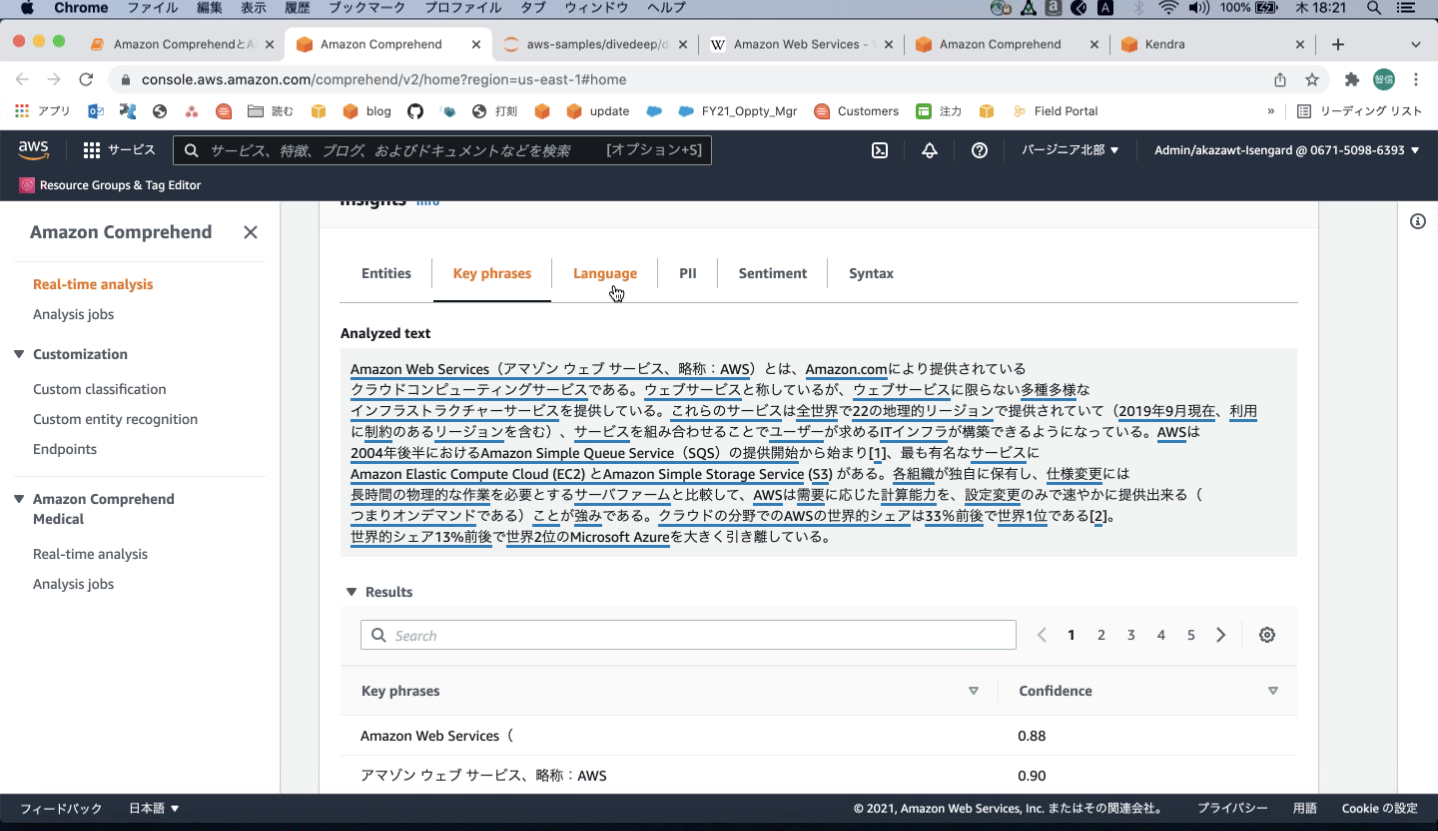Screen dimensions: 1438x831
Task: Open the Chrome share icon in address bar
Action: tap(1280, 79)
